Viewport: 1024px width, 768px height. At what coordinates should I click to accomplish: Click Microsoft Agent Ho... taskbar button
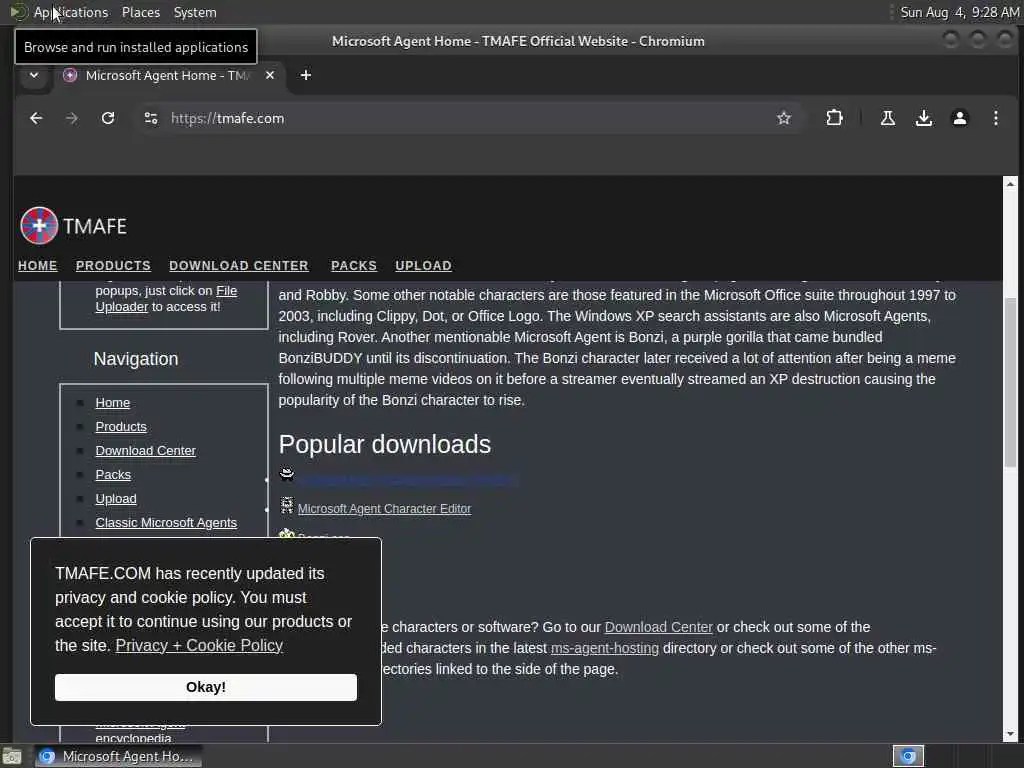(x=118, y=756)
